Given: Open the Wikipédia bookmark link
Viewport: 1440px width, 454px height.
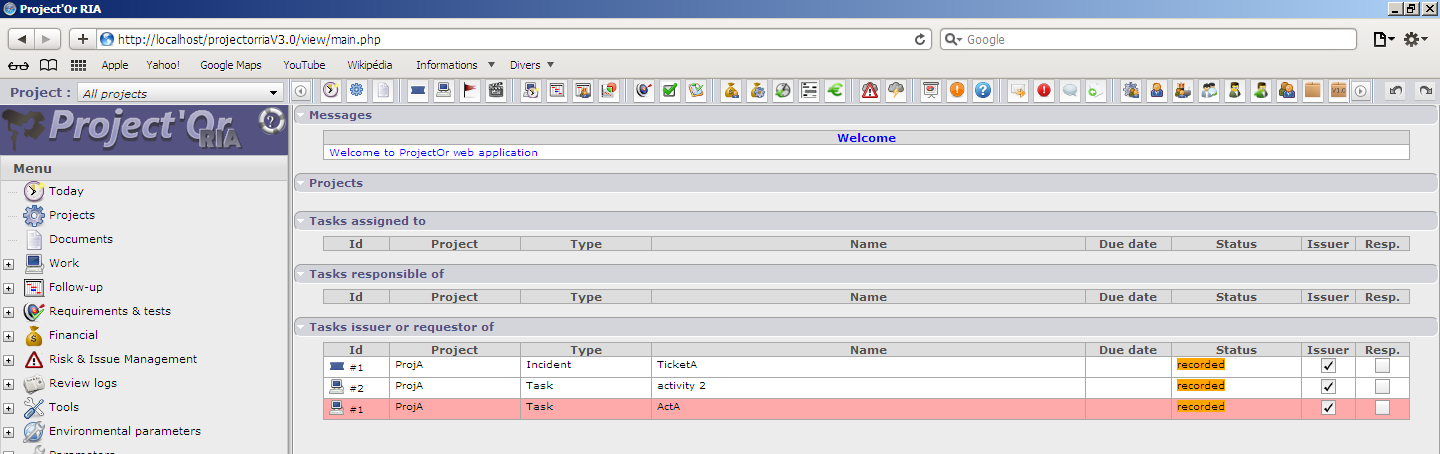Looking at the screenshot, I should click(x=369, y=65).
